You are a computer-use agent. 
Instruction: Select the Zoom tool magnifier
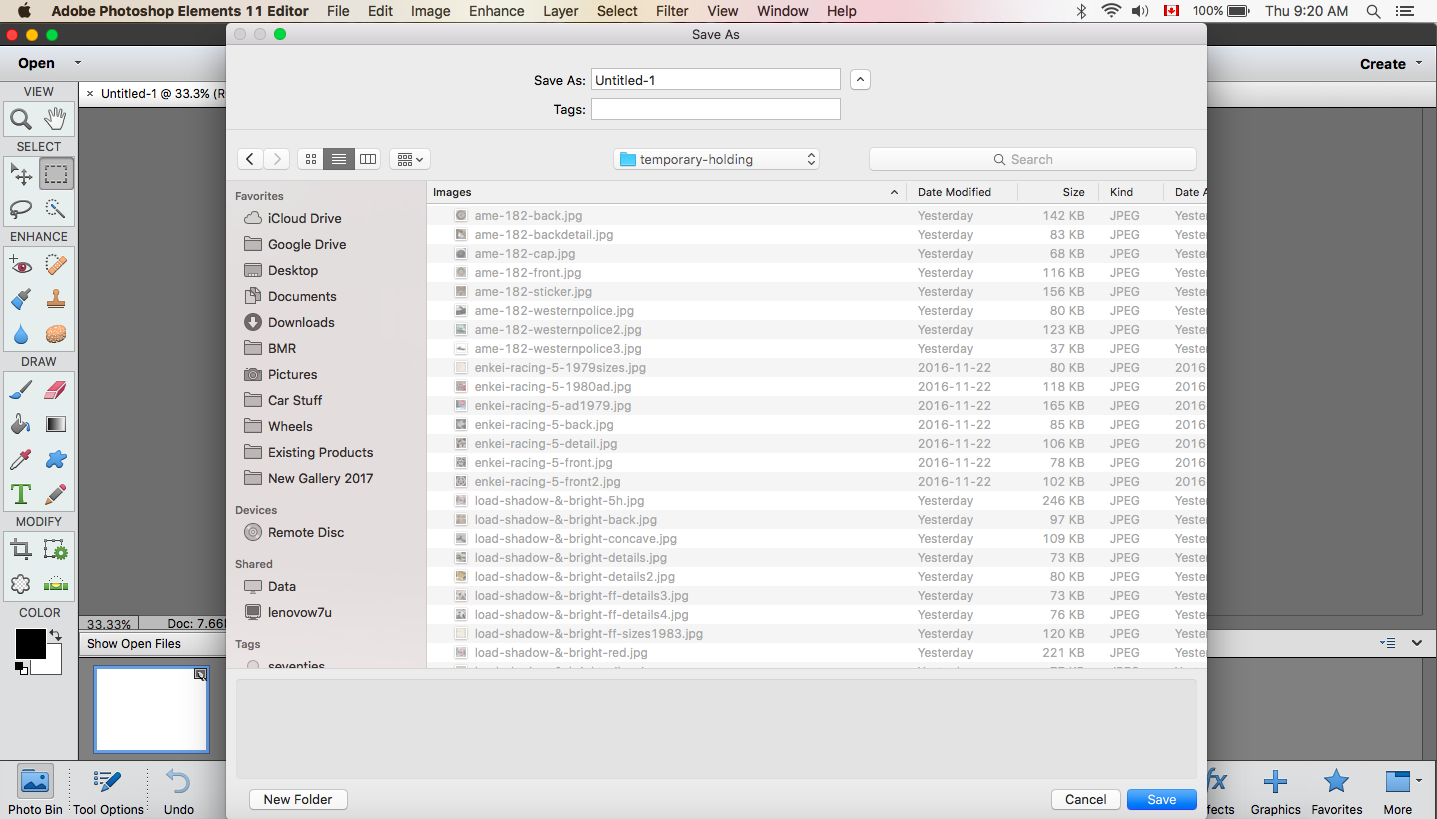pos(21,120)
